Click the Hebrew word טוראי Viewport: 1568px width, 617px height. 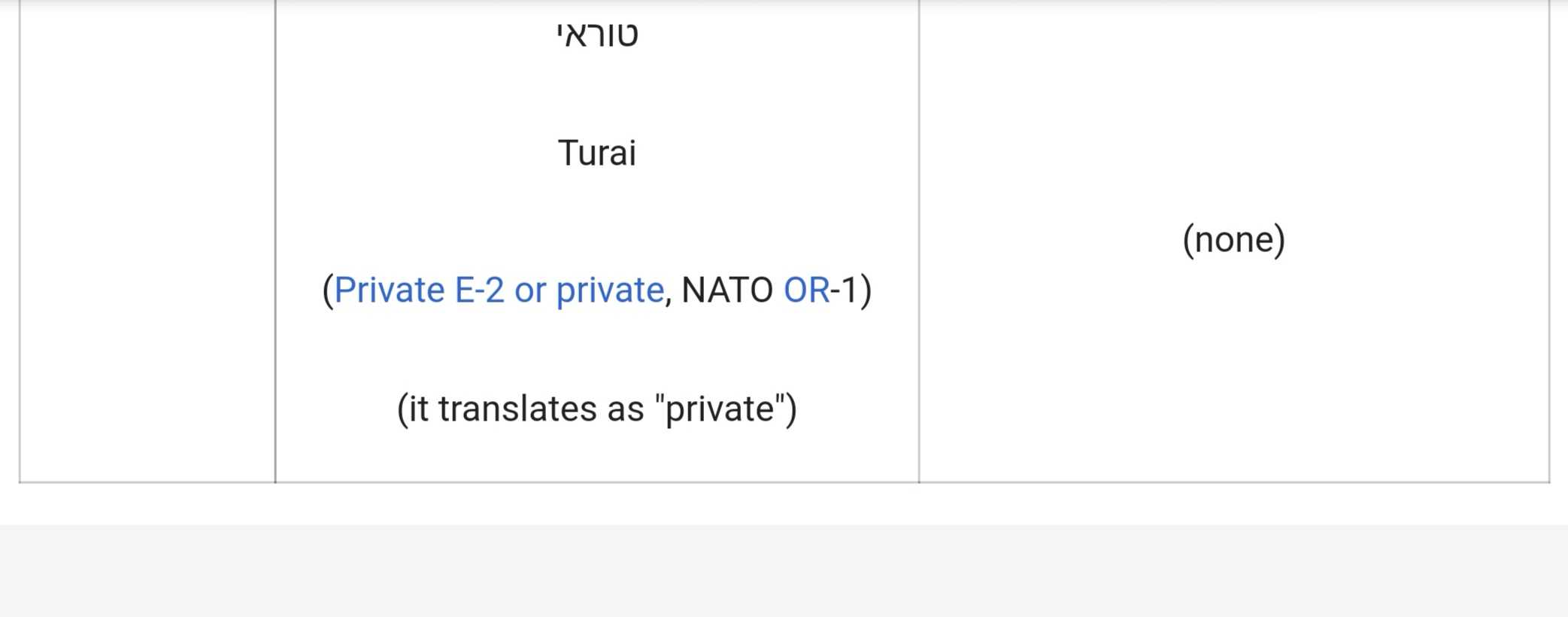click(597, 35)
